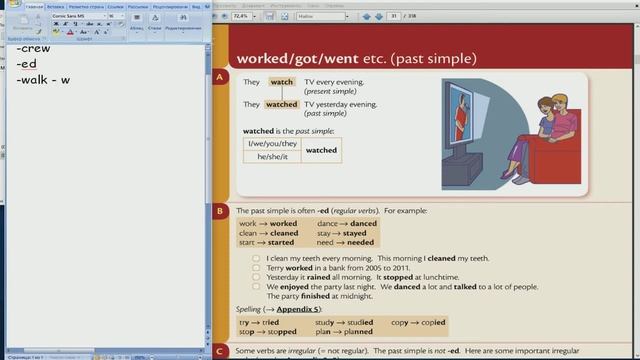
Task: Open the underline style dropdown arrow
Action: [82, 24]
